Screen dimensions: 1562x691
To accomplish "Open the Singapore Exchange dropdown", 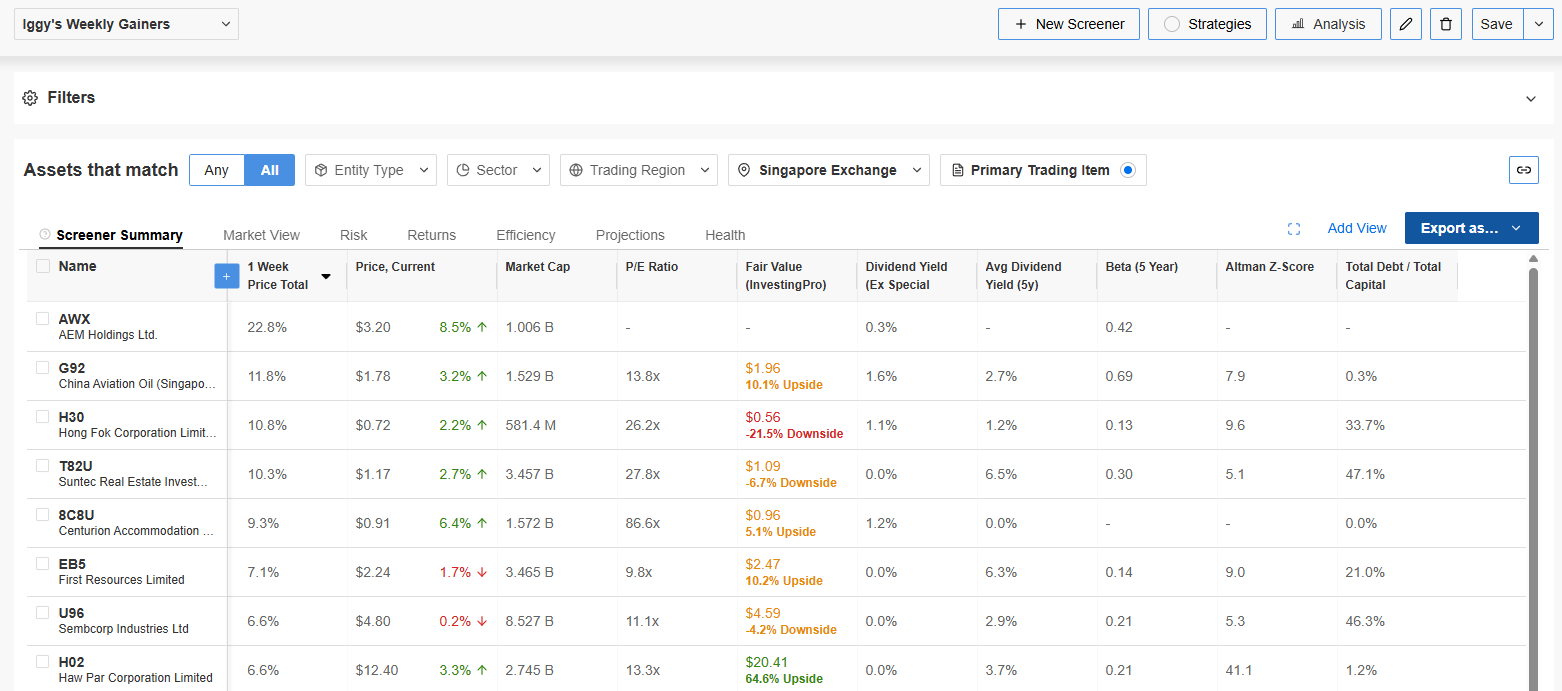I will click(x=829, y=170).
